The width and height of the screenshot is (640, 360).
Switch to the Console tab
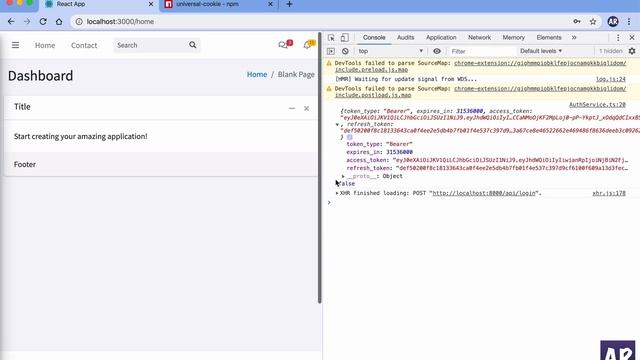(x=374, y=38)
